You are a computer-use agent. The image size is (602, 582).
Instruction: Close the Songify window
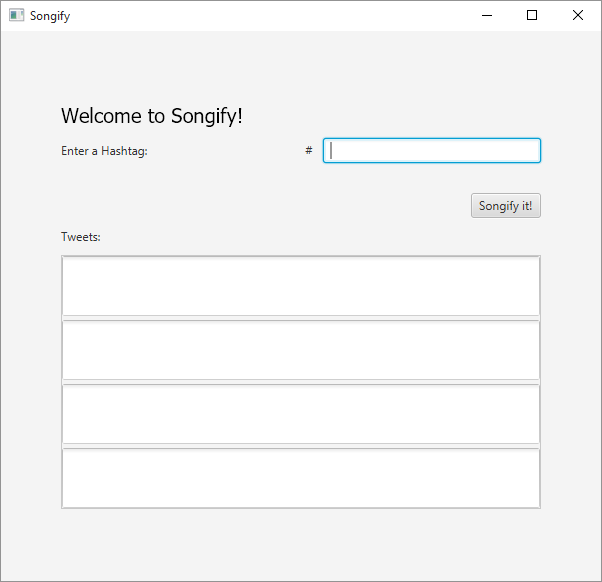tap(577, 15)
